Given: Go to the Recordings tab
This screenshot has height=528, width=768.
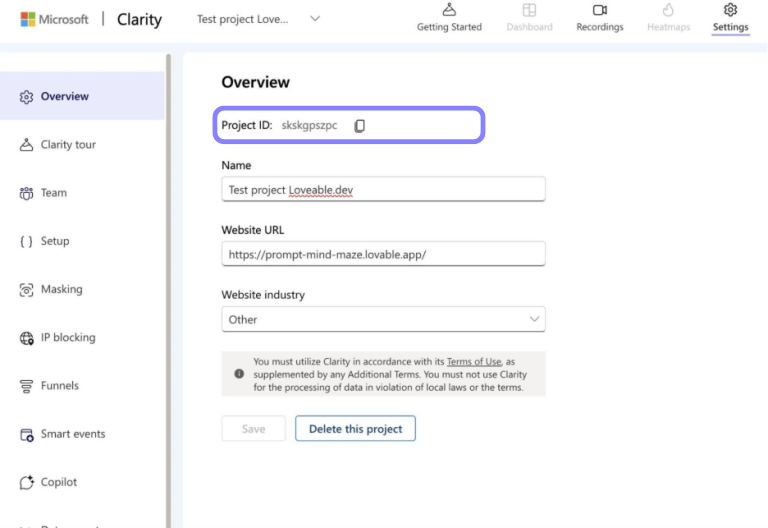Looking at the screenshot, I should pyautogui.click(x=600, y=18).
